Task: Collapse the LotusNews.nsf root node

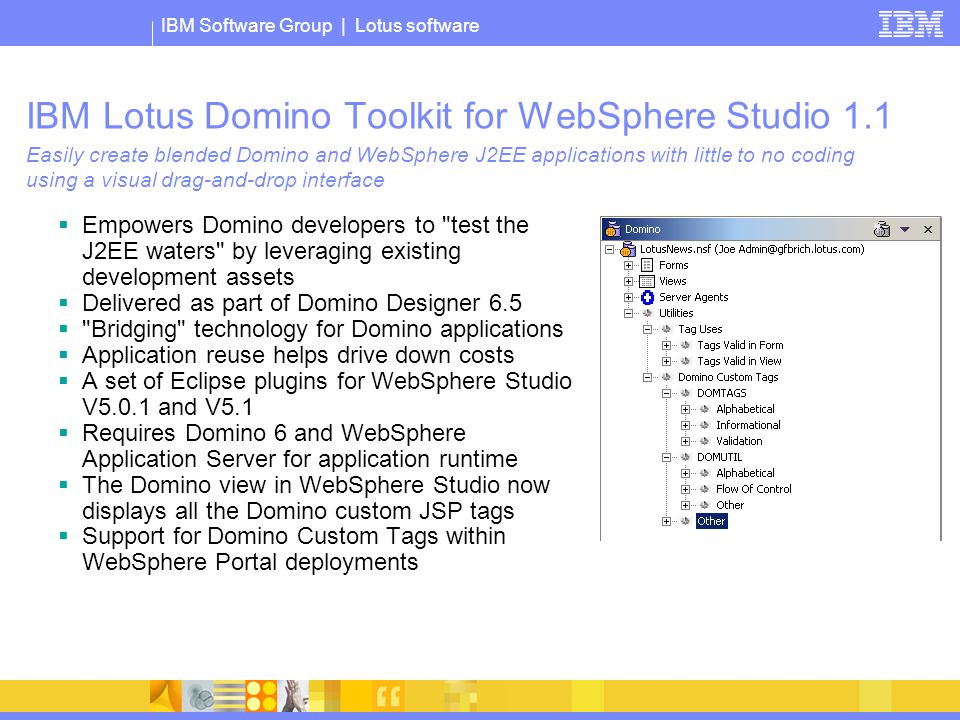Action: click(x=609, y=250)
